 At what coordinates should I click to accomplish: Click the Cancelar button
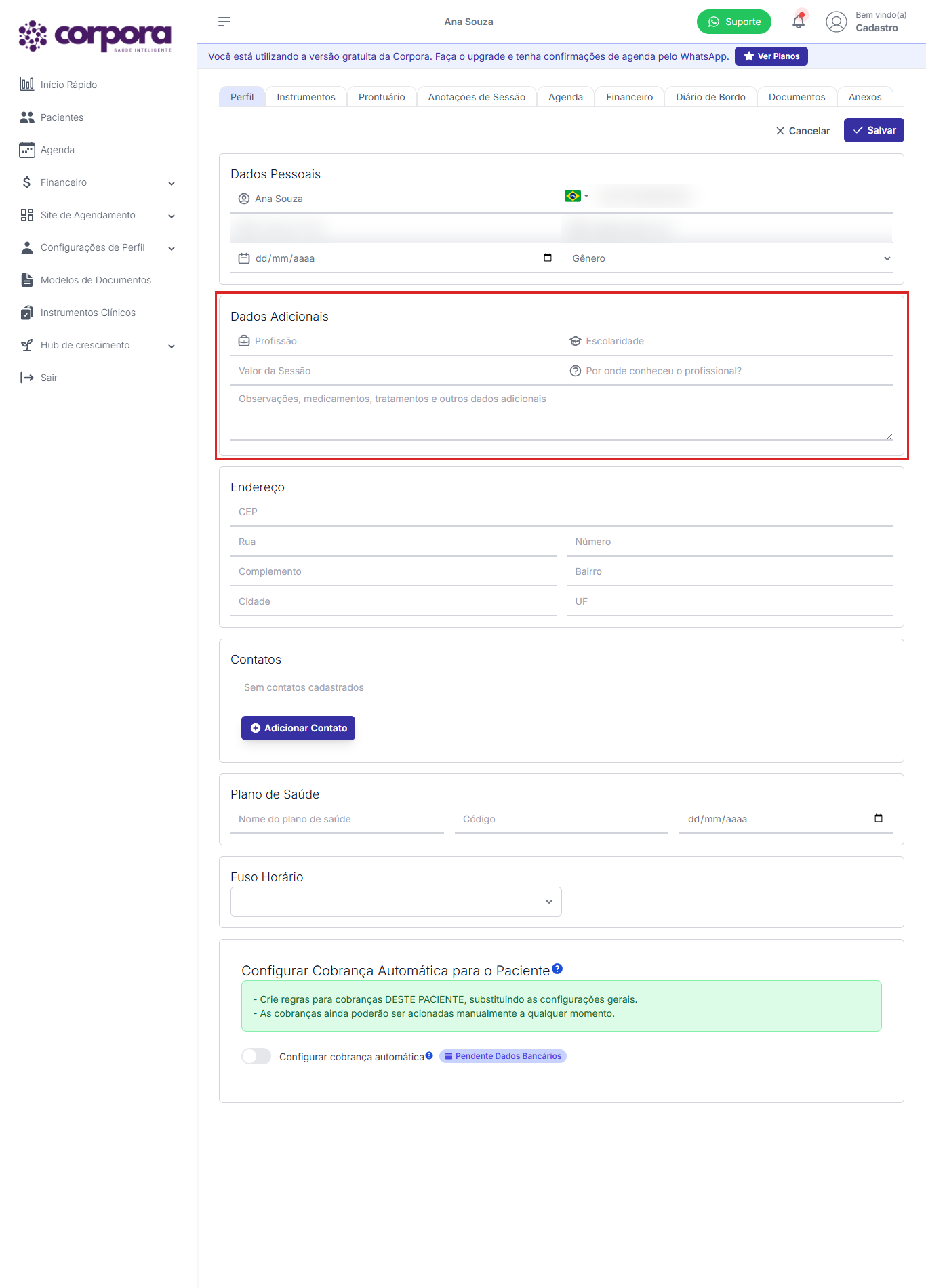(803, 131)
